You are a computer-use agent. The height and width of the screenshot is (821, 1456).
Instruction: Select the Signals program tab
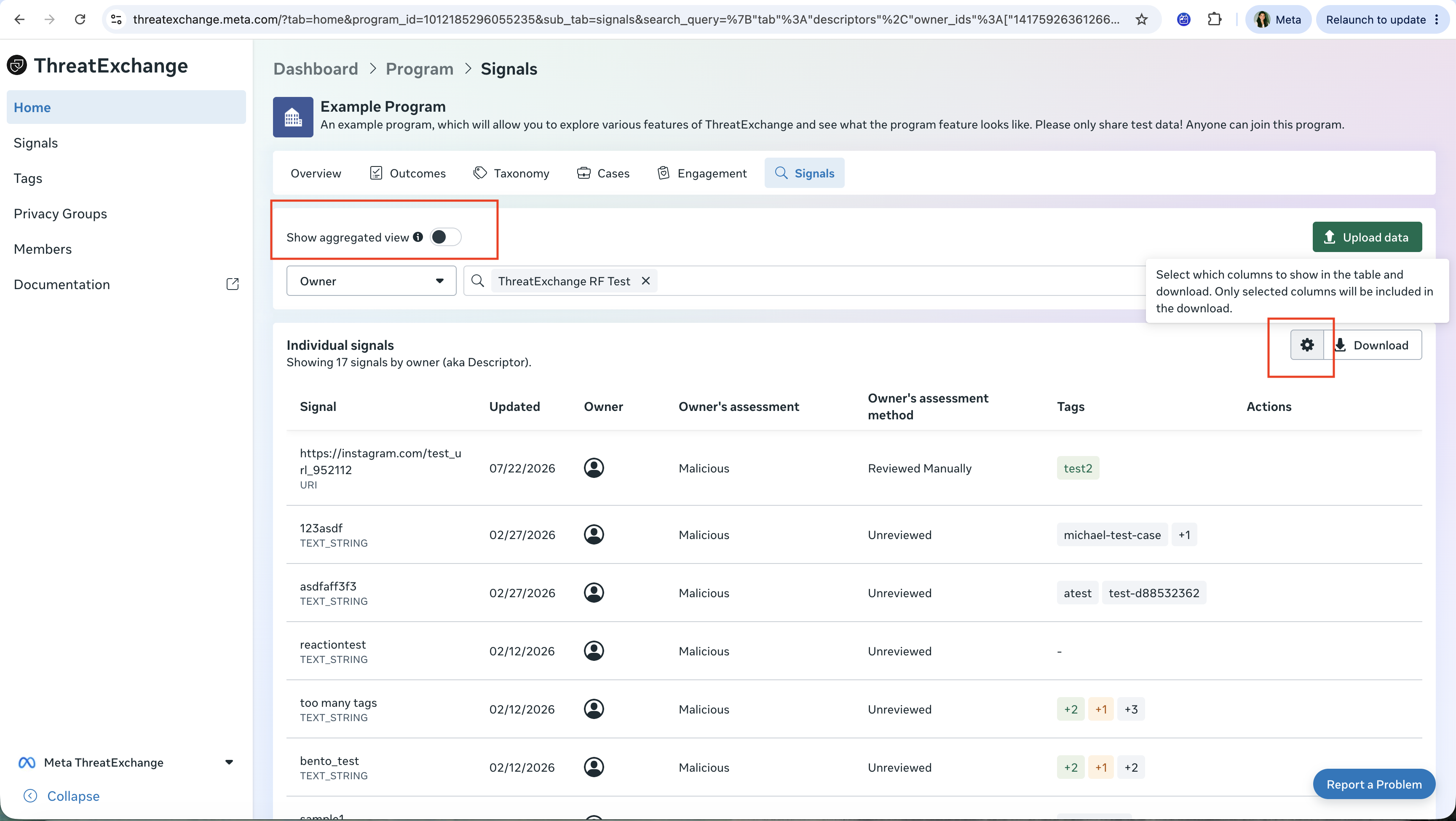click(x=804, y=173)
